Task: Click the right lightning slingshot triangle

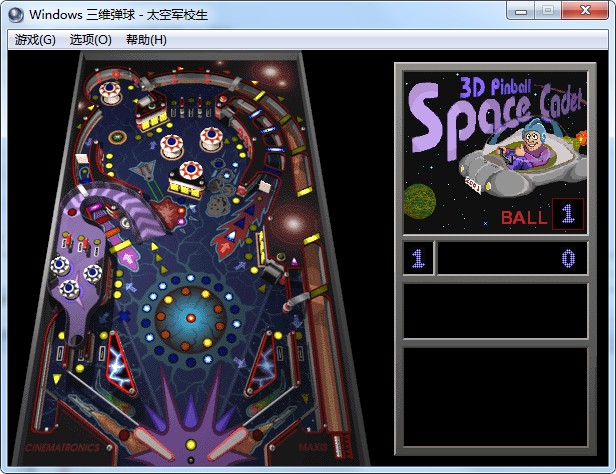Action: click(262, 363)
